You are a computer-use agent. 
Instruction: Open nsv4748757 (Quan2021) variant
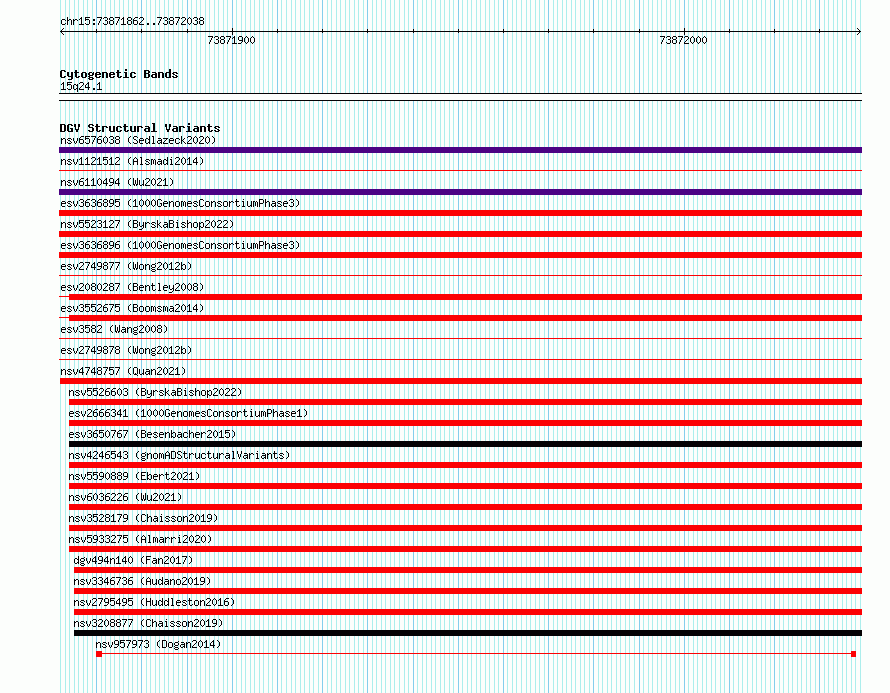click(x=123, y=371)
